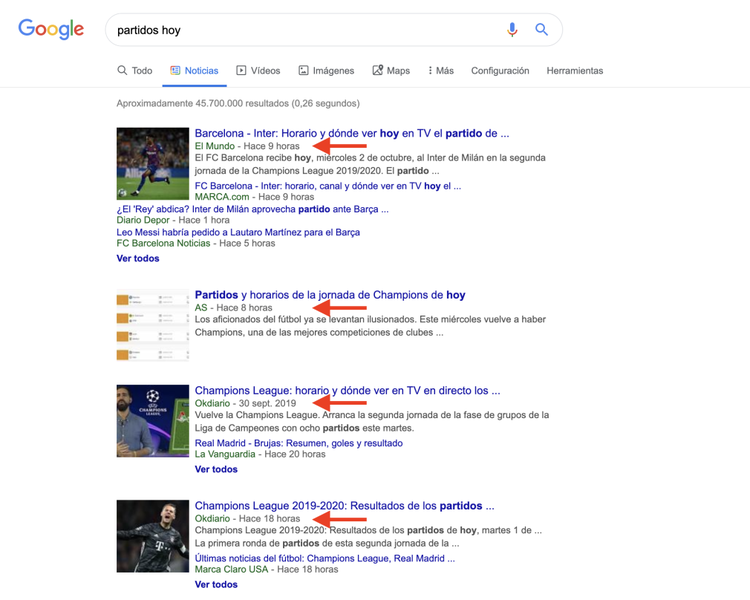Click the AS schedule table thumbnail
The width and height of the screenshot is (750, 600).
pos(153,325)
